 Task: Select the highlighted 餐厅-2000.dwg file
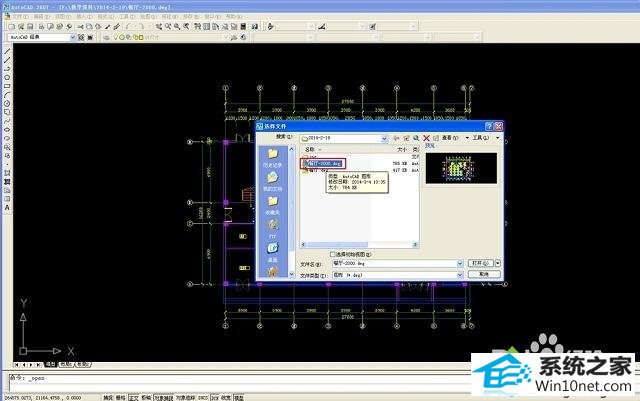tap(324, 163)
